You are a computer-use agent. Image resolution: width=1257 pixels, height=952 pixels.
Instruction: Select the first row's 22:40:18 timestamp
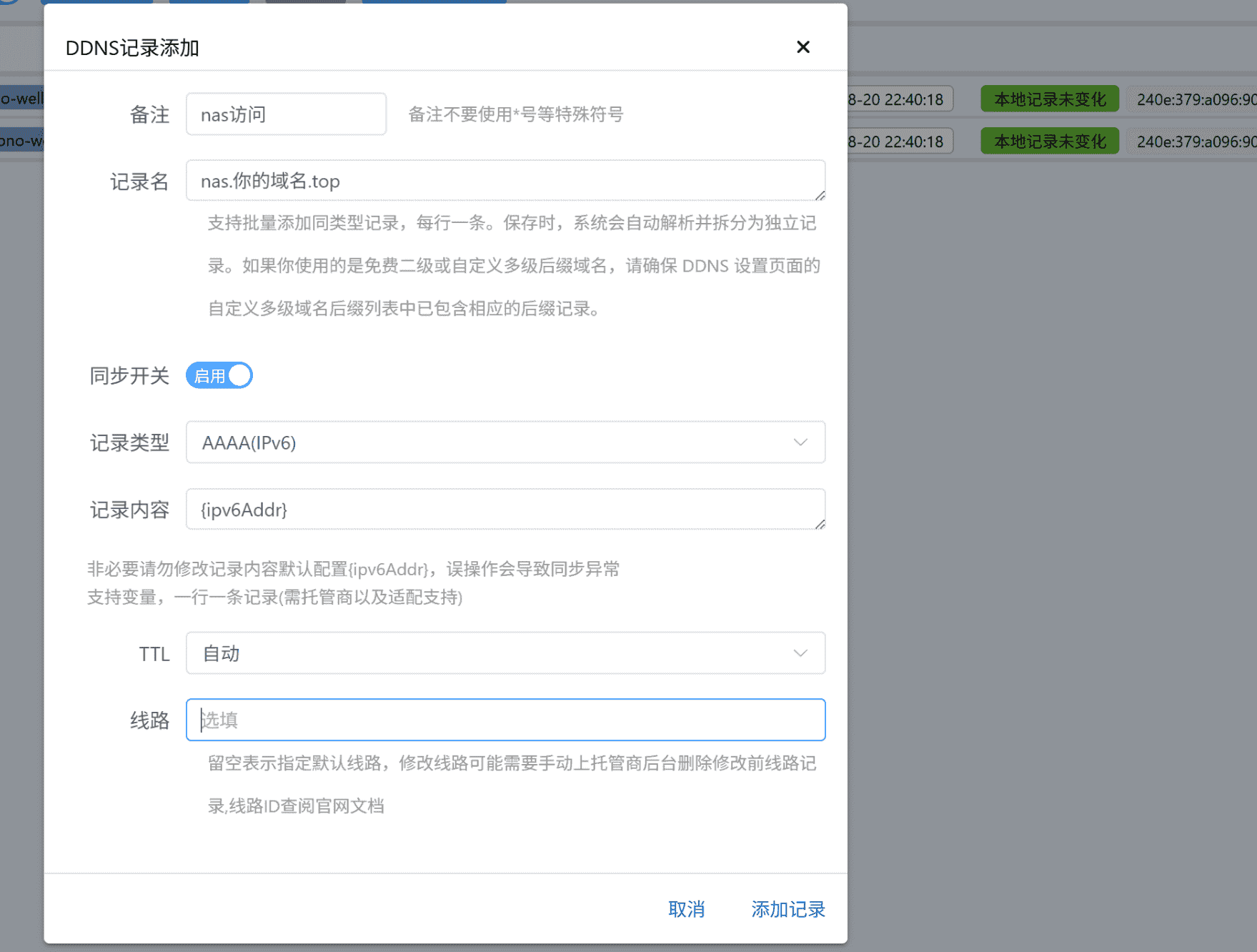click(x=898, y=99)
